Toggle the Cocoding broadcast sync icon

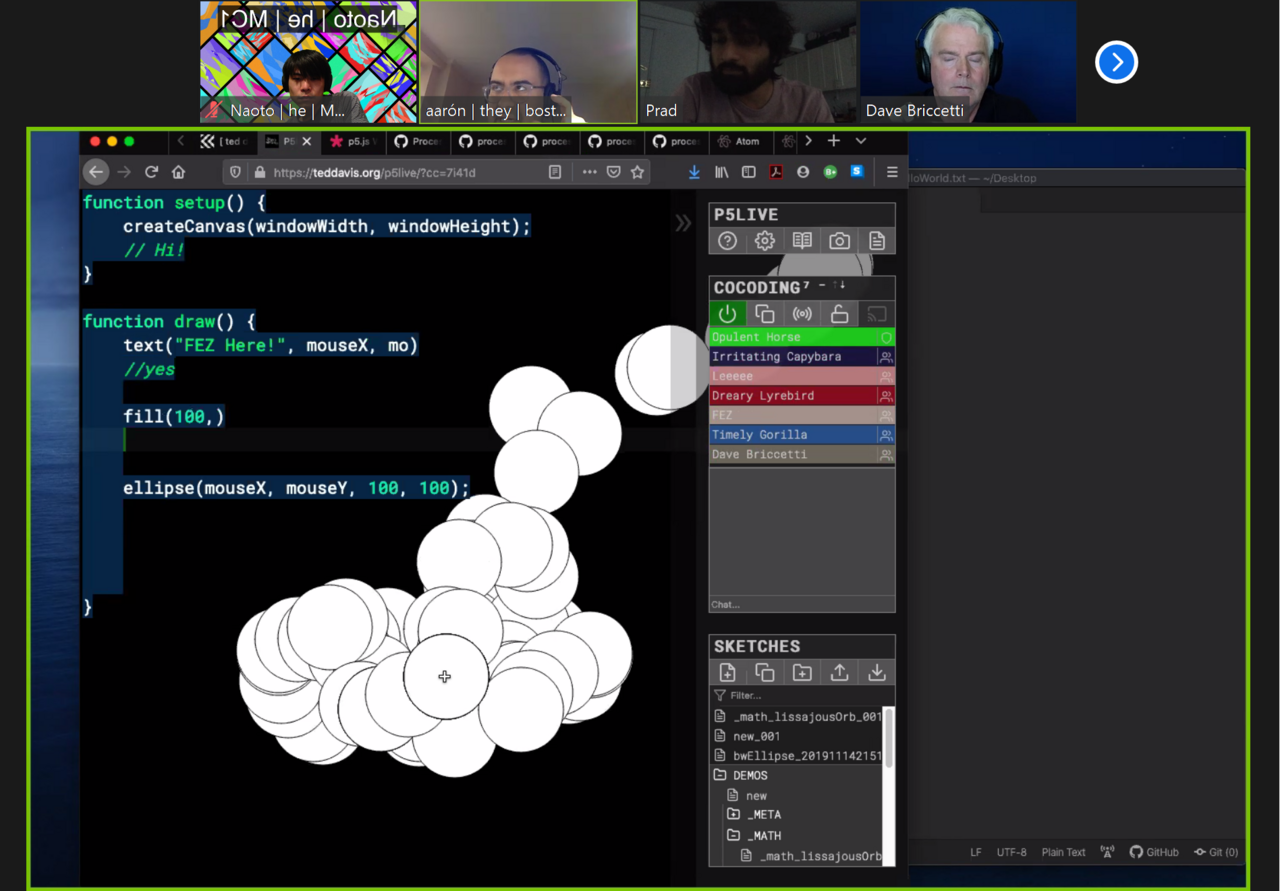click(x=802, y=314)
